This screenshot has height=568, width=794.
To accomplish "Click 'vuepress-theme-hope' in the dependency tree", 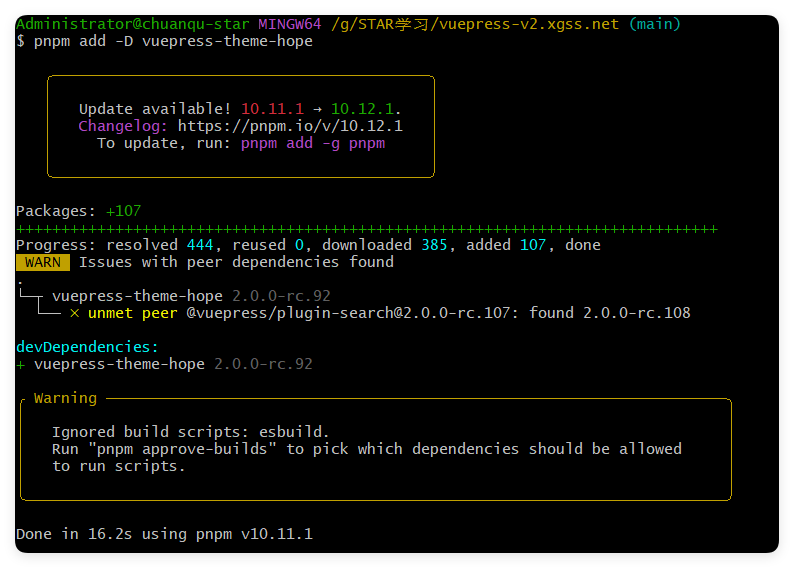I will (137, 296).
